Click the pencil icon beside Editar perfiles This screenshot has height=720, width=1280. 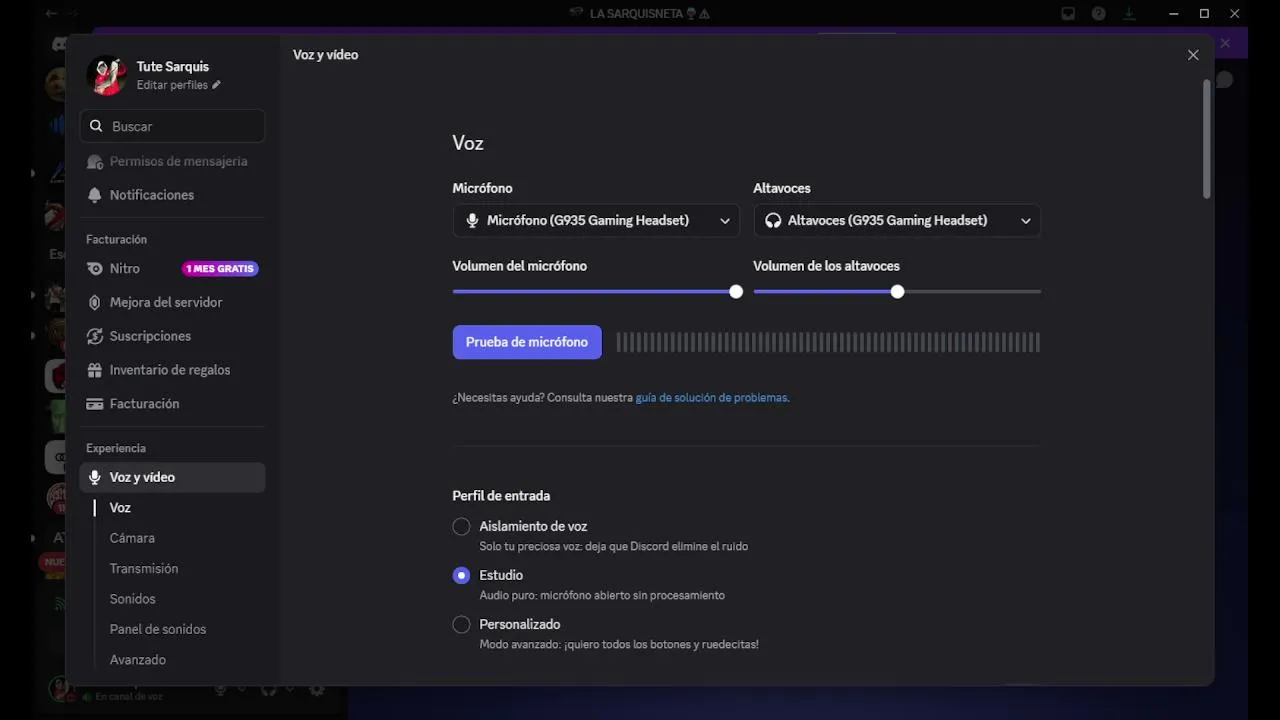[216, 85]
